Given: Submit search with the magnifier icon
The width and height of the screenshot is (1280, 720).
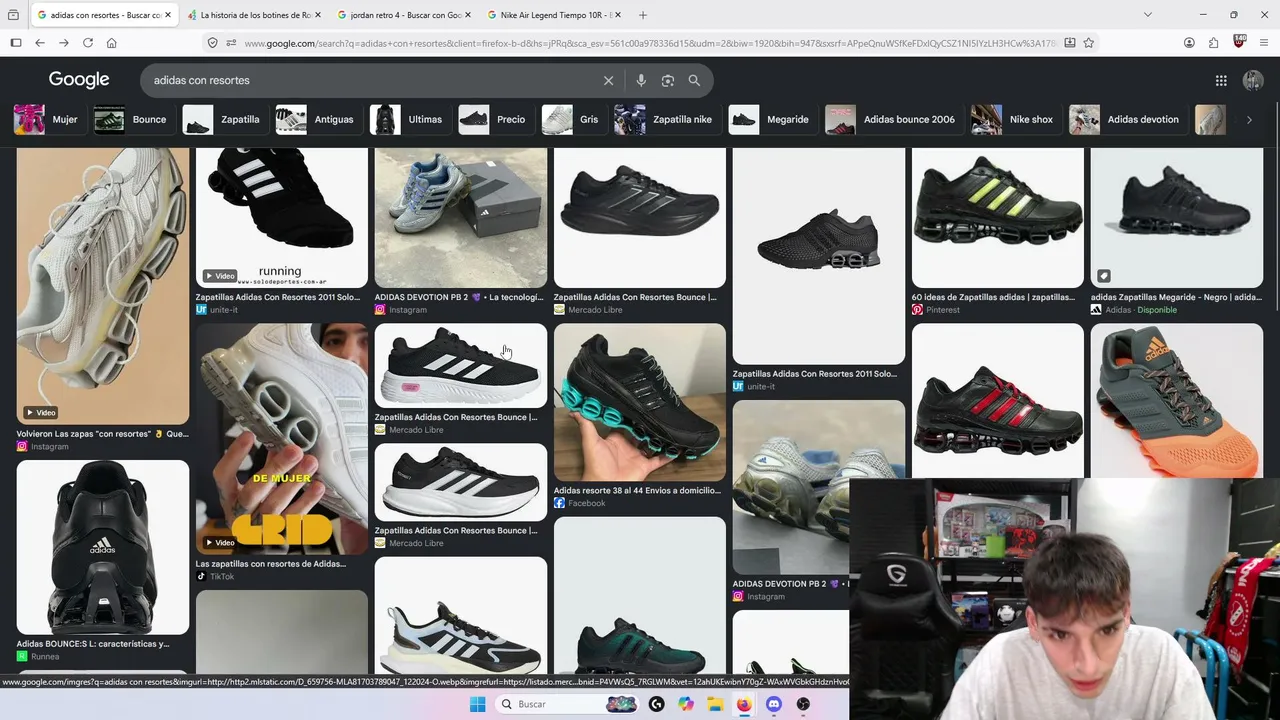Looking at the screenshot, I should click(694, 80).
